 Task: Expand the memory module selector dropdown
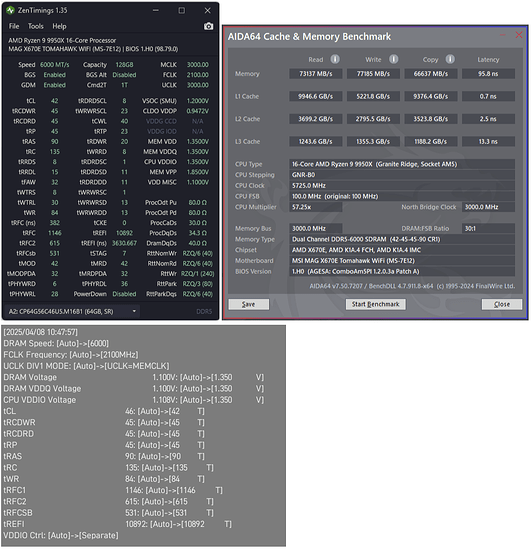(x=73, y=311)
